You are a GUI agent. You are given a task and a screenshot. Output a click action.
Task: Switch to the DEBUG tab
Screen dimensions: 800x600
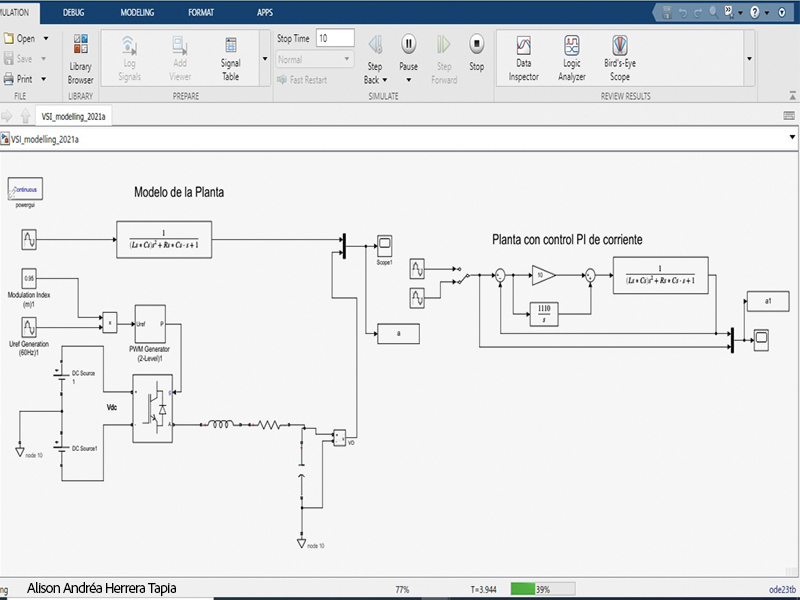coord(73,12)
